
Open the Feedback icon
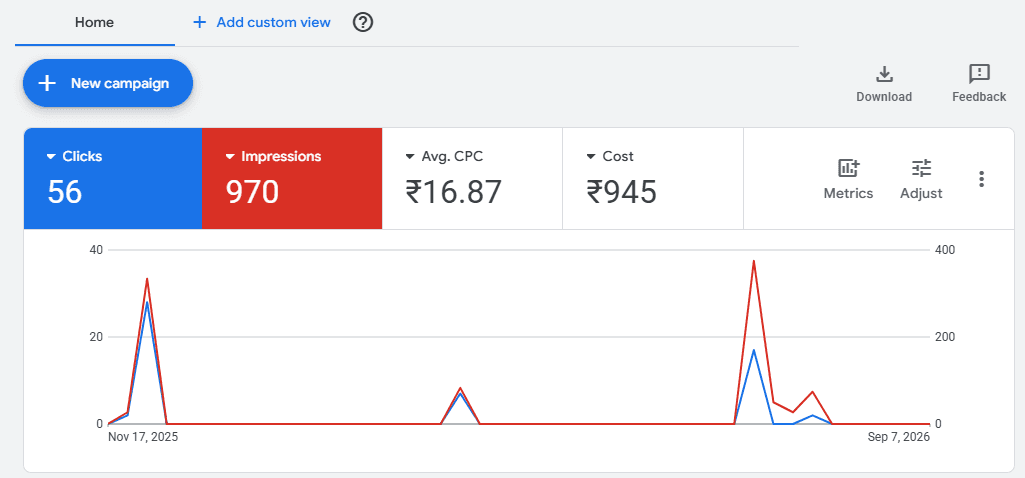[979, 75]
